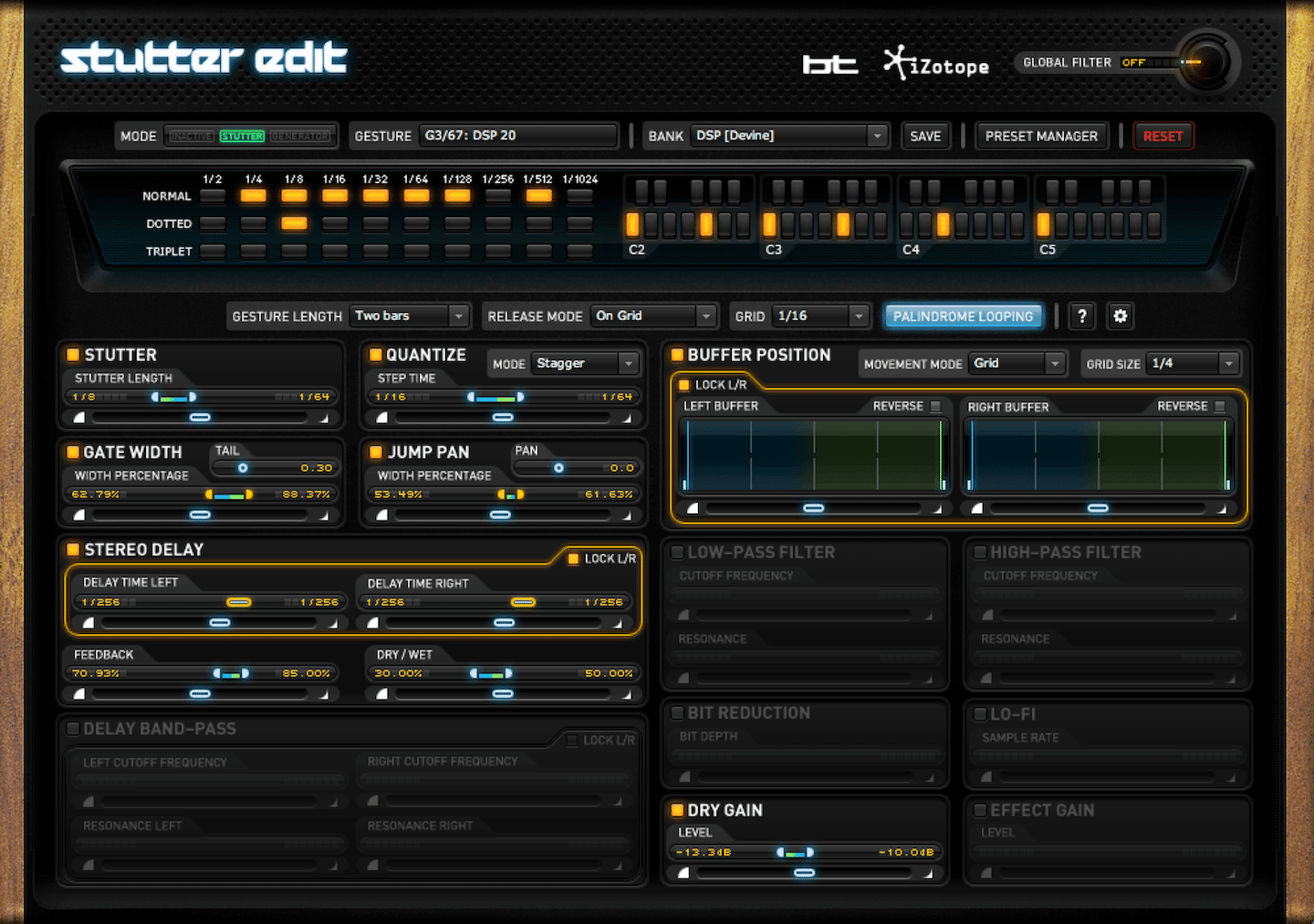Enable the Lo-Fi module
The height and width of the screenshot is (924, 1314).
(980, 713)
